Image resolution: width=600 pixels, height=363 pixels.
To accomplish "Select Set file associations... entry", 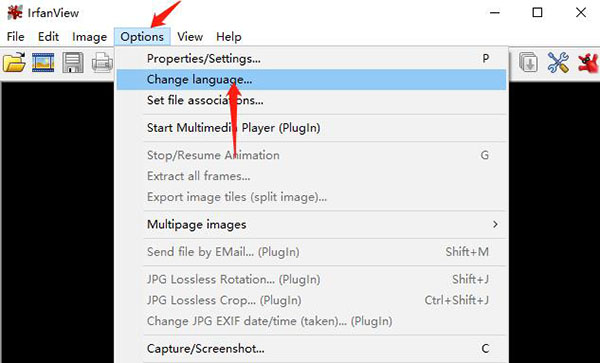I will click(x=311, y=101).
